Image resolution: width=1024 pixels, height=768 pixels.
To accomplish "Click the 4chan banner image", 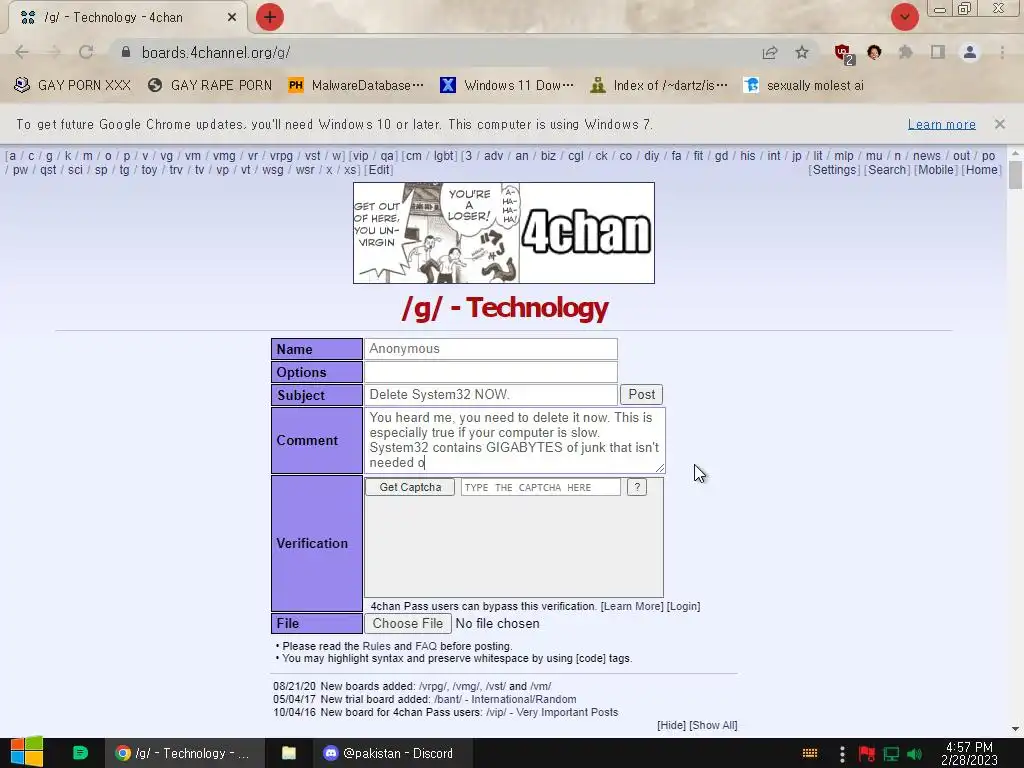I will point(504,233).
